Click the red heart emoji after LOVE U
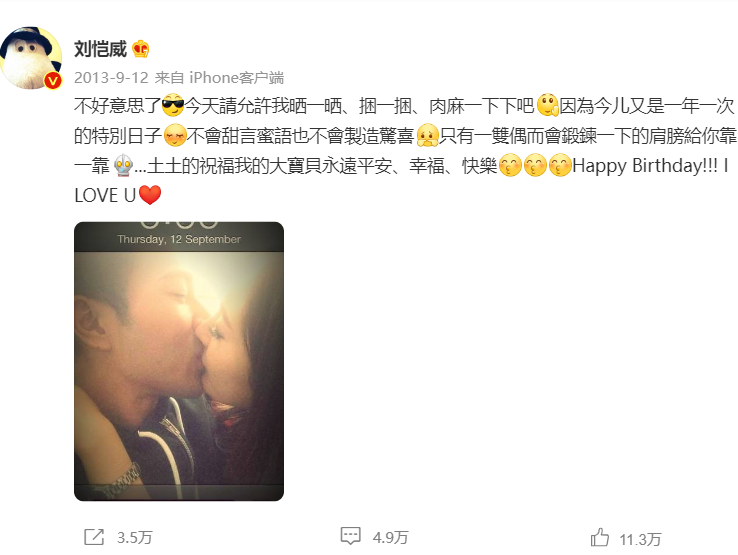This screenshot has width=738, height=555. [150, 195]
